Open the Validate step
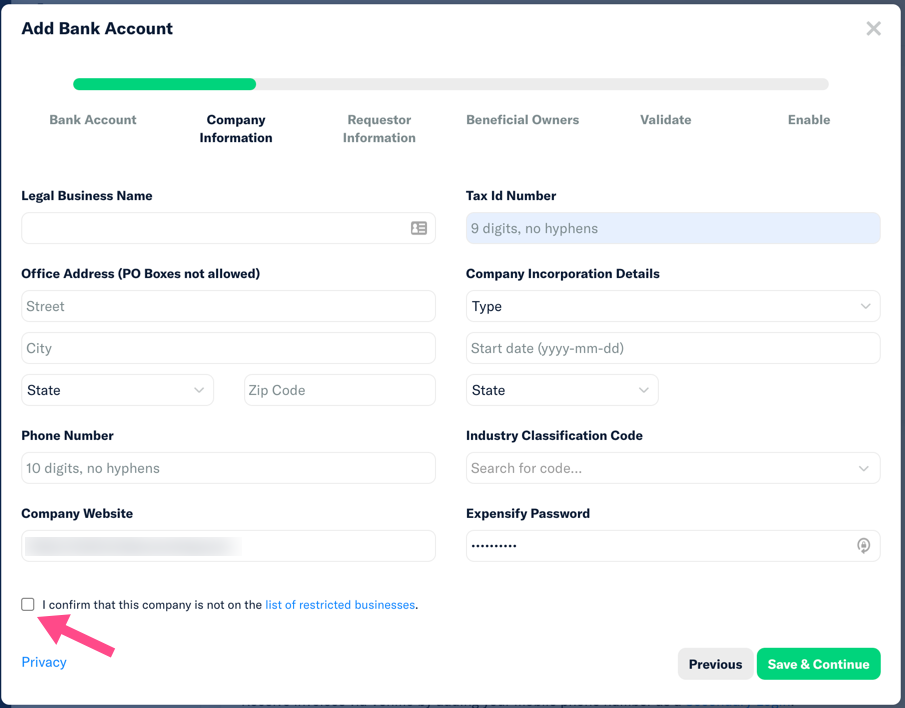Image resolution: width=905 pixels, height=708 pixels. 665,119
